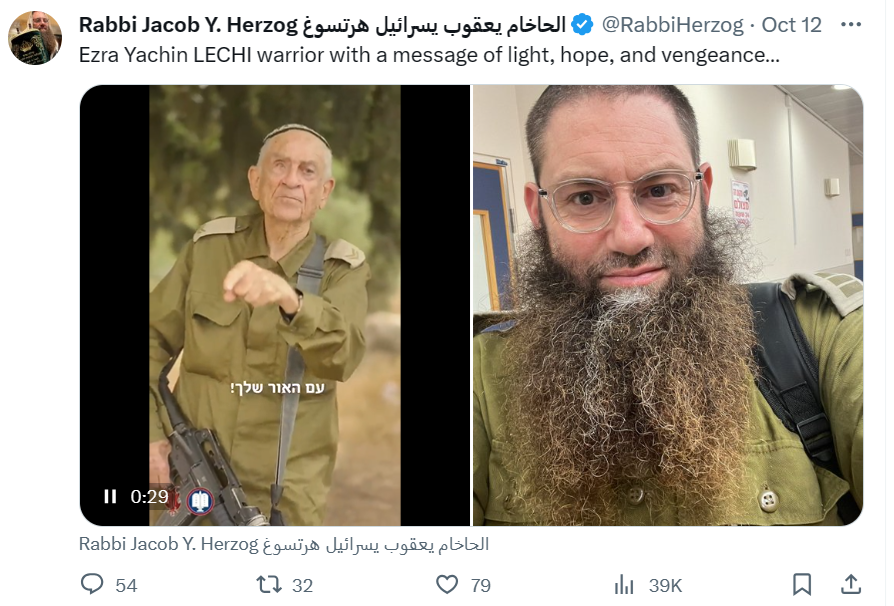Click the retweet arrows icon
The image size is (894, 606).
tap(269, 584)
